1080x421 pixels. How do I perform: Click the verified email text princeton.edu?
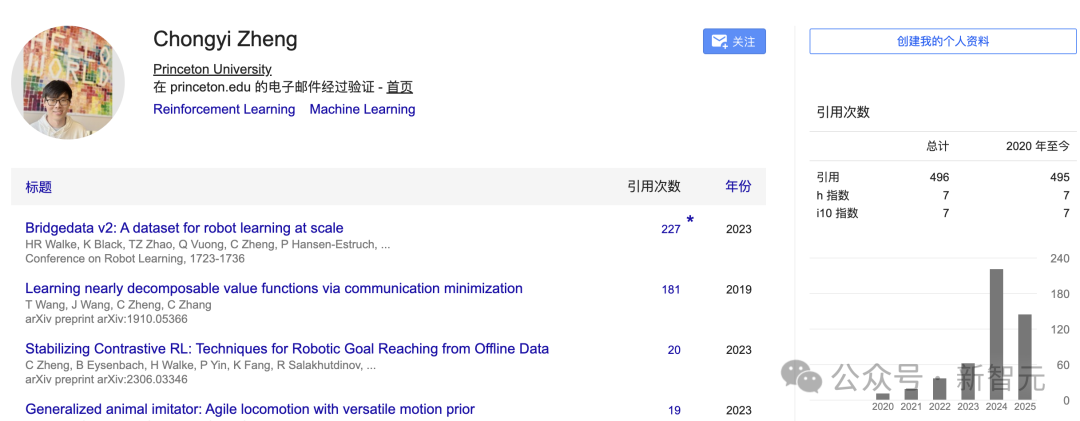pos(210,88)
